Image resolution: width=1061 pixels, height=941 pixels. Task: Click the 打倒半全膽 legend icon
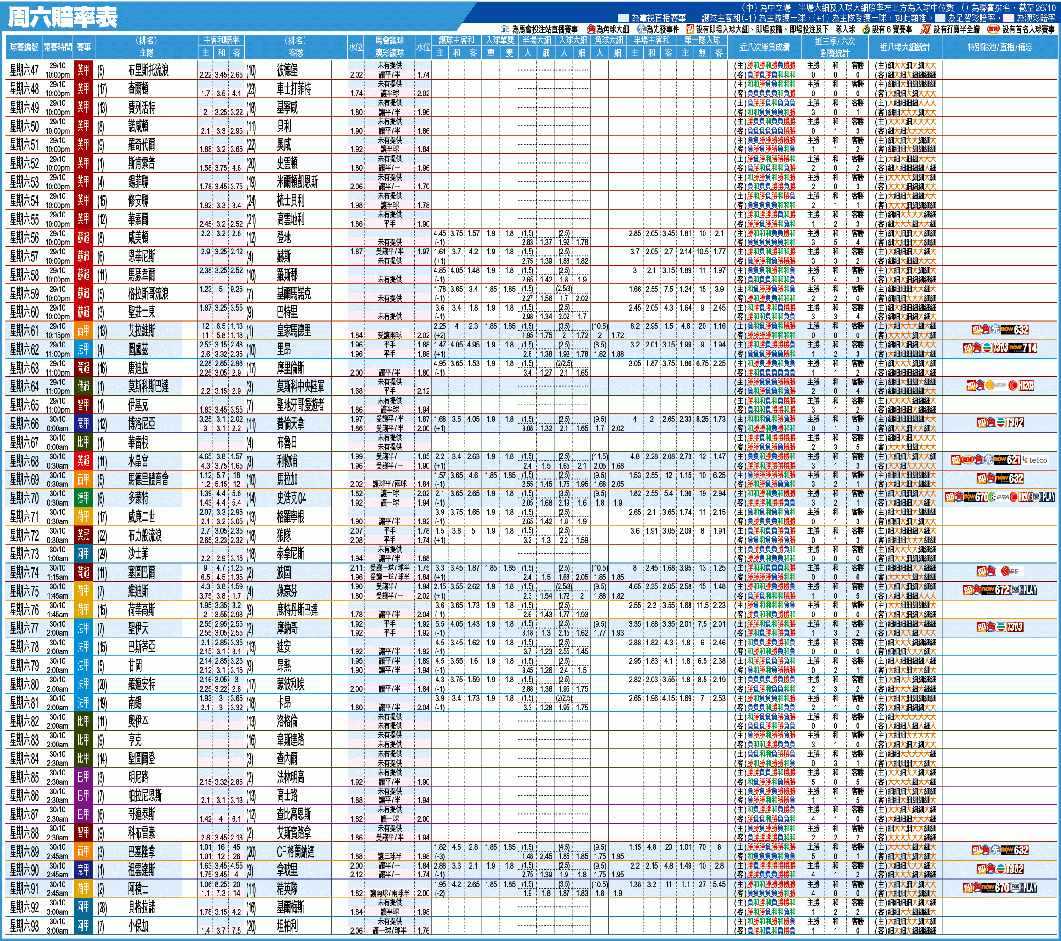925,29
